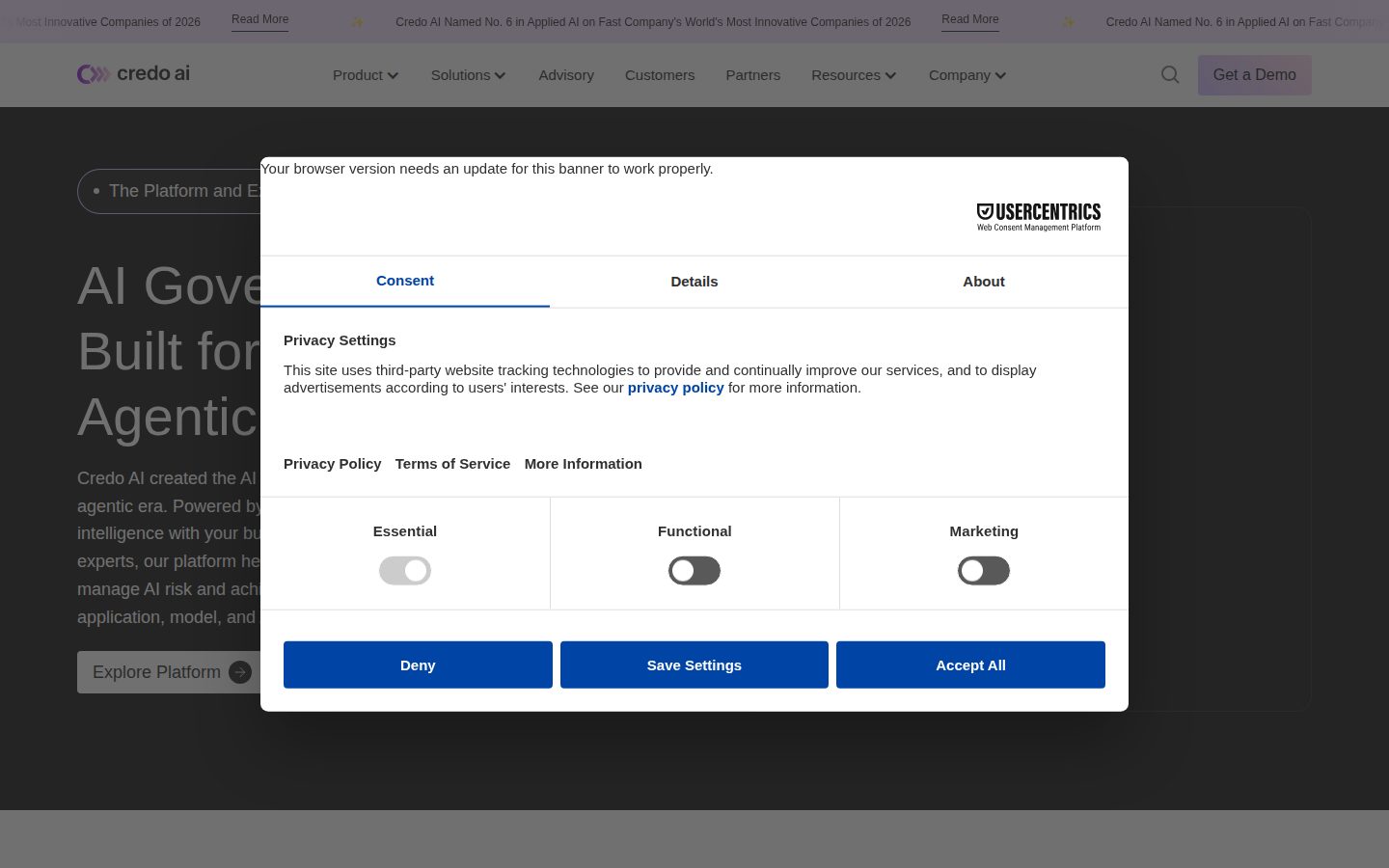Click the Marketing category label
1389x868 pixels.
tap(984, 531)
